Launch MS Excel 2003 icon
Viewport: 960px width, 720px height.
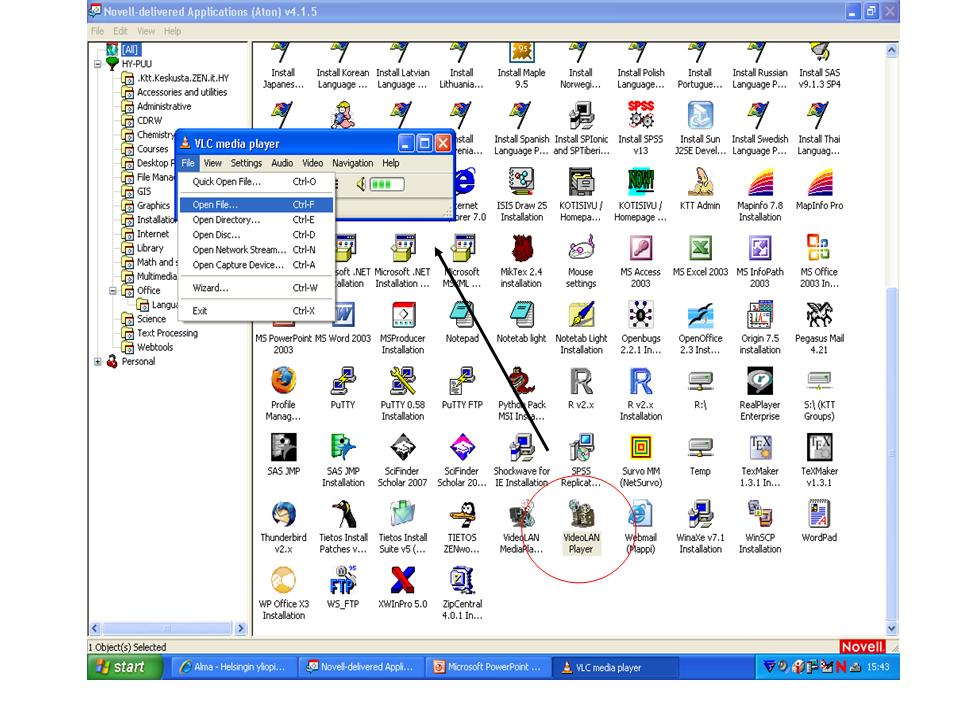click(700, 249)
